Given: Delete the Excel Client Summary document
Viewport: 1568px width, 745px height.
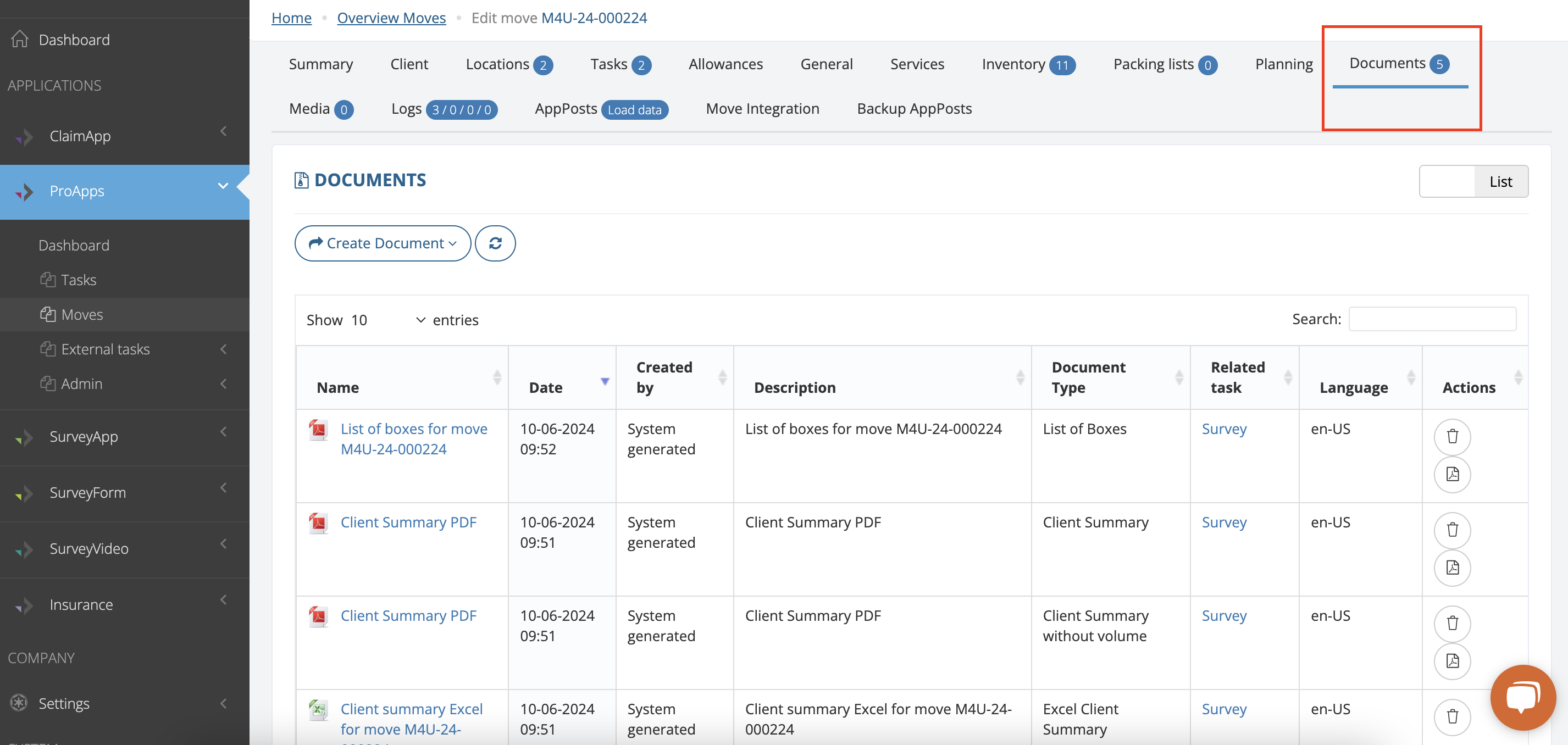Looking at the screenshot, I should point(1453,717).
